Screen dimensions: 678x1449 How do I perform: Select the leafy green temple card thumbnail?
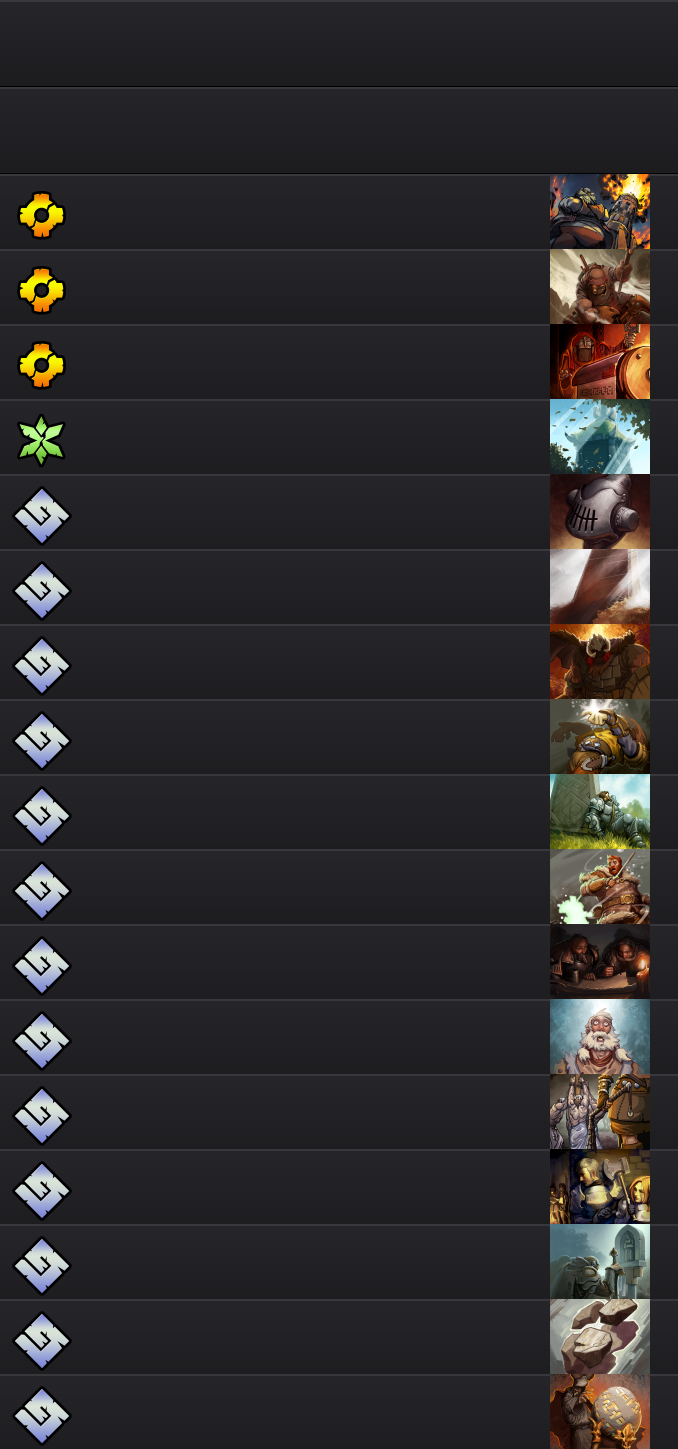coord(600,437)
